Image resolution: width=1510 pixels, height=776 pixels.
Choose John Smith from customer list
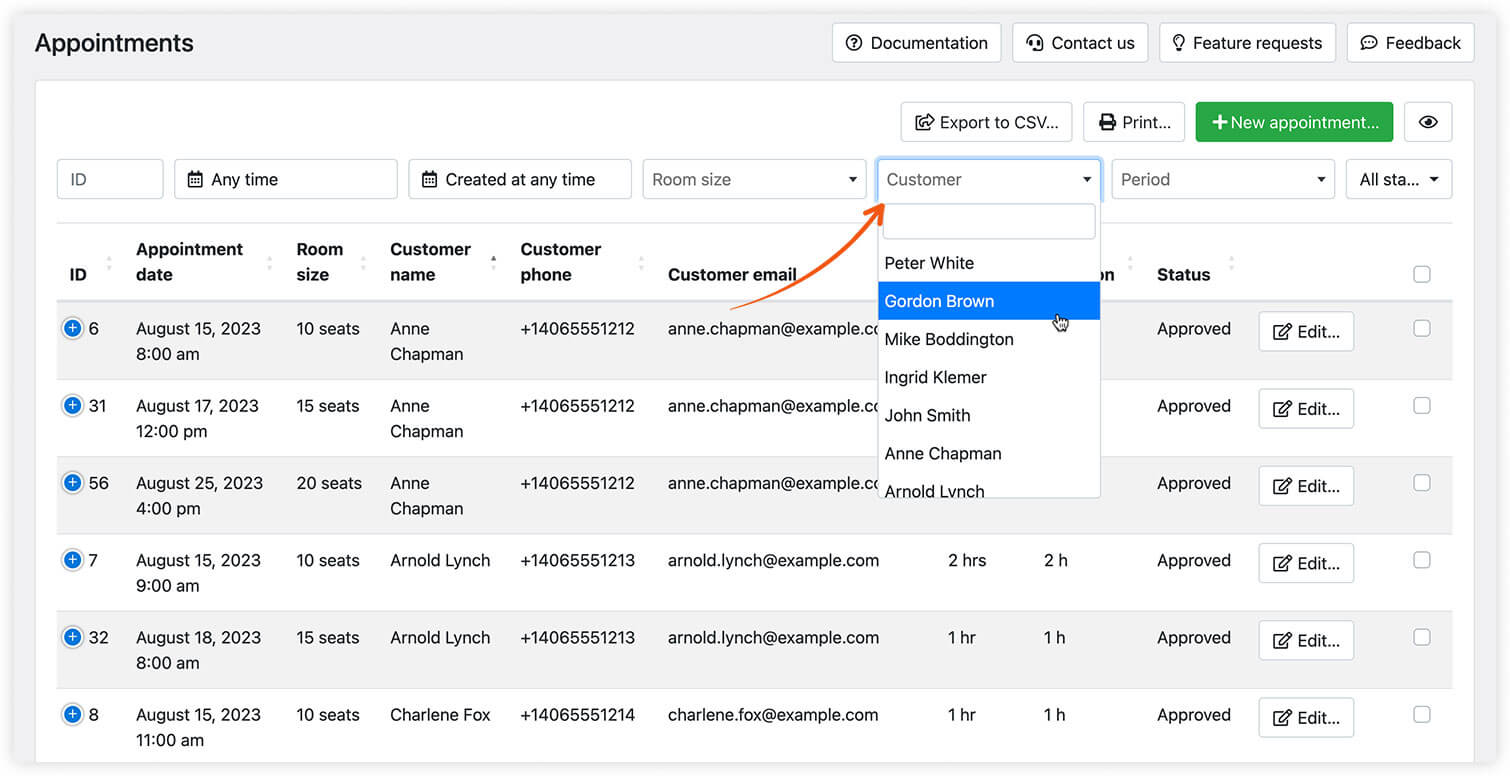[x=989, y=415]
